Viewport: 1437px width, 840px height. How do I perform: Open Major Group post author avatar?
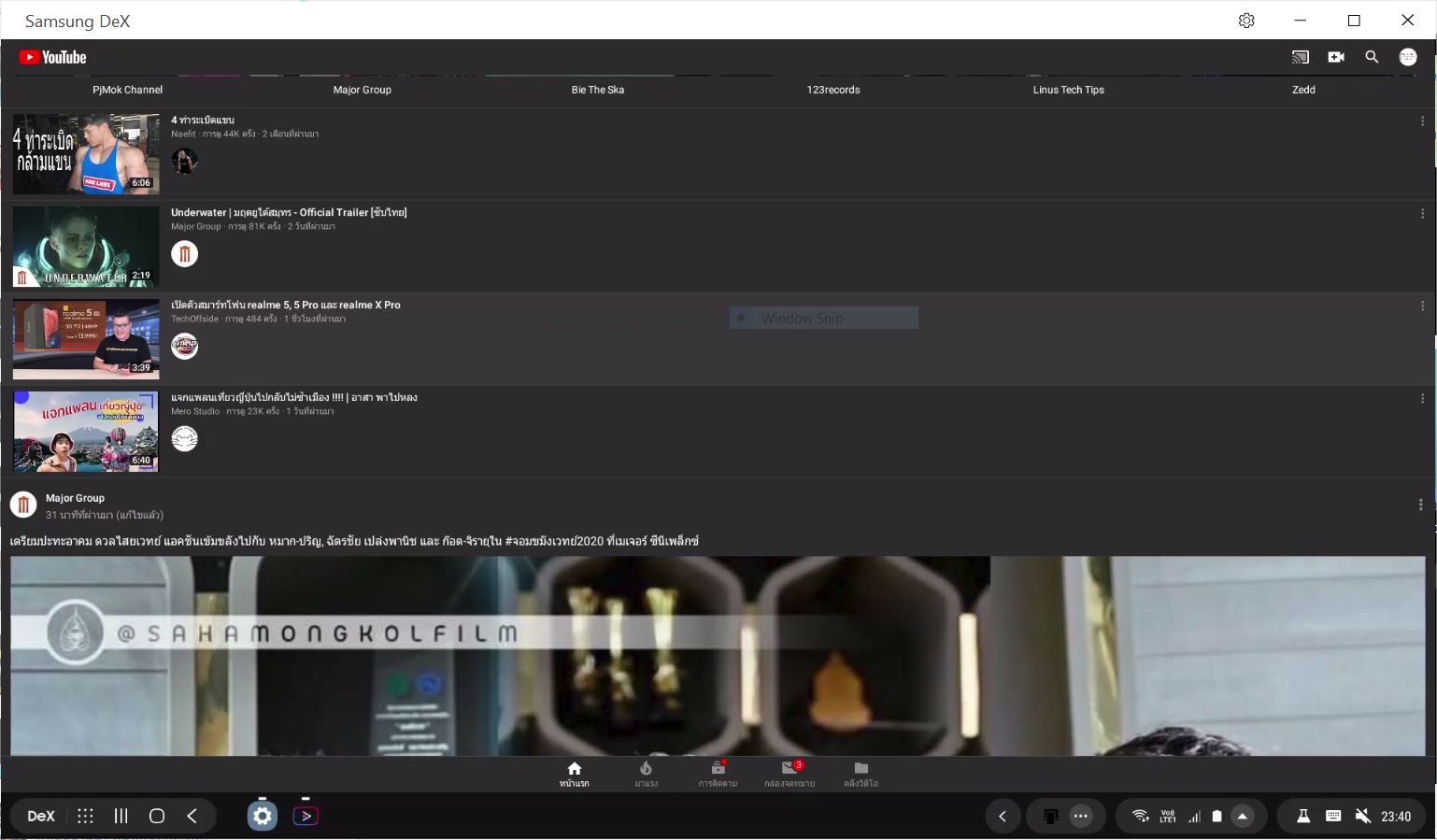tap(23, 505)
